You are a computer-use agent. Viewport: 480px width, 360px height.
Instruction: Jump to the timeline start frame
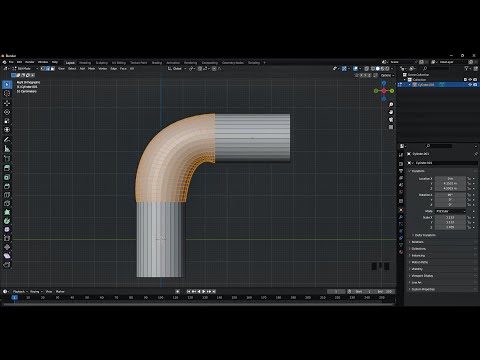click(189, 291)
